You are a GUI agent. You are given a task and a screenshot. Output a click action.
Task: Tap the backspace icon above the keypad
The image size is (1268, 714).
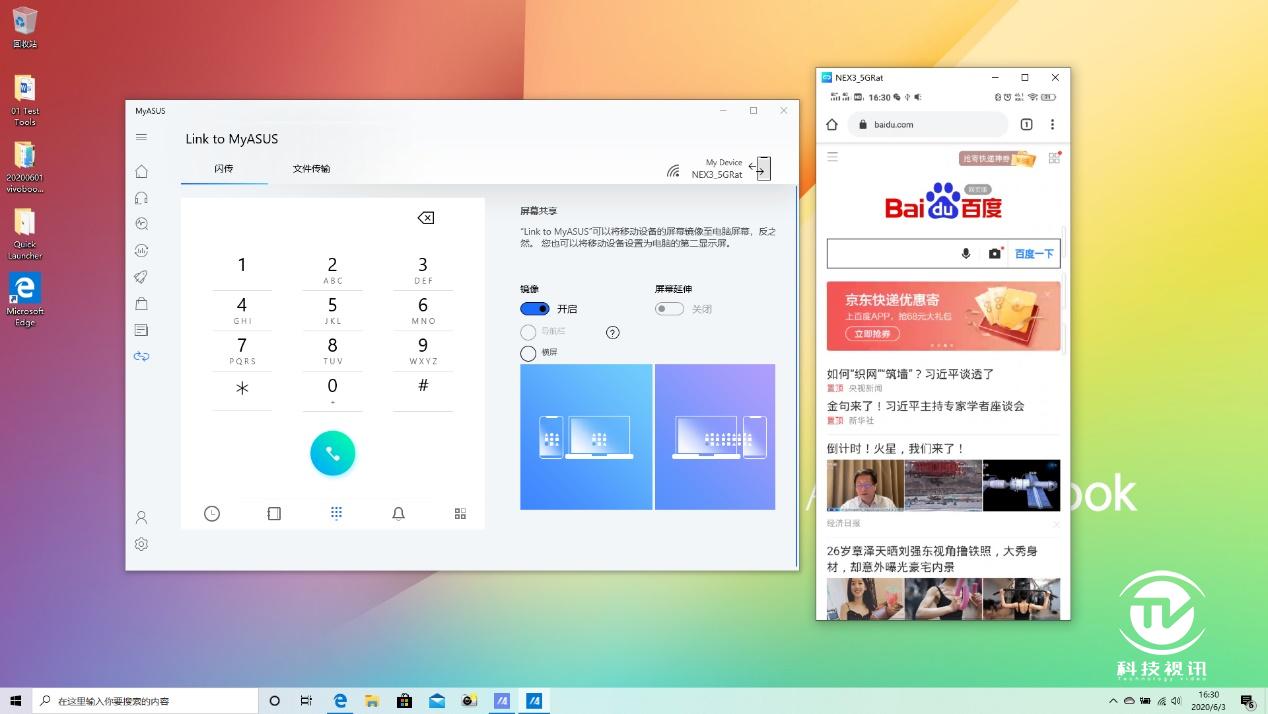click(x=424, y=217)
